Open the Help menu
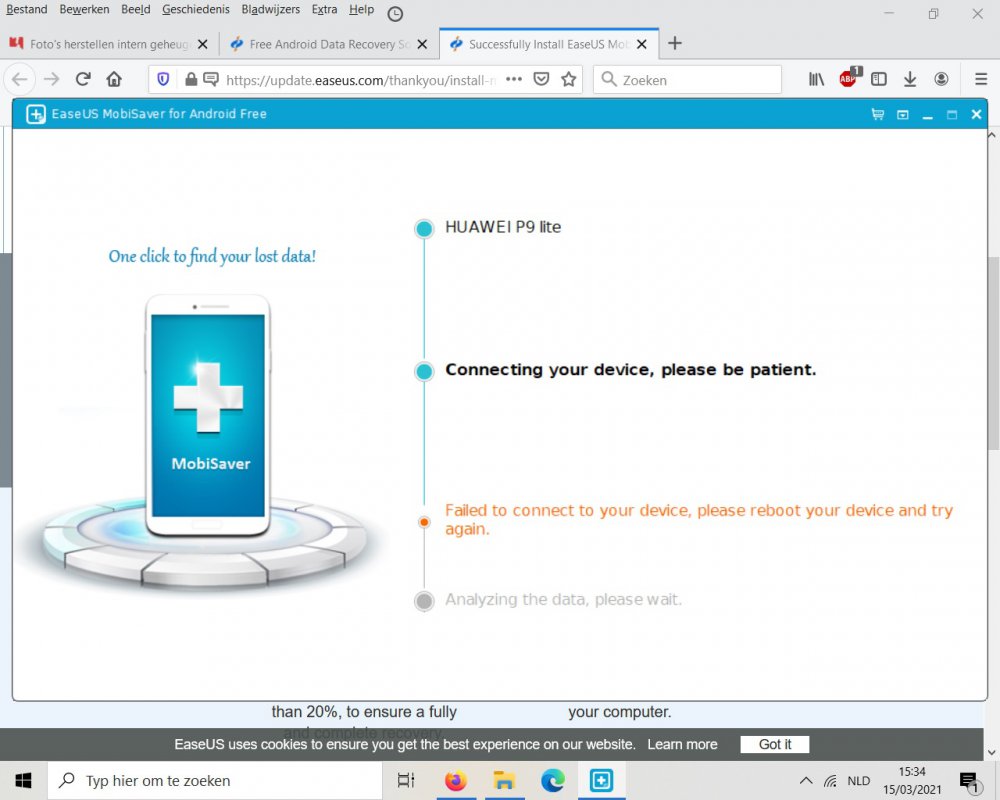 361,10
